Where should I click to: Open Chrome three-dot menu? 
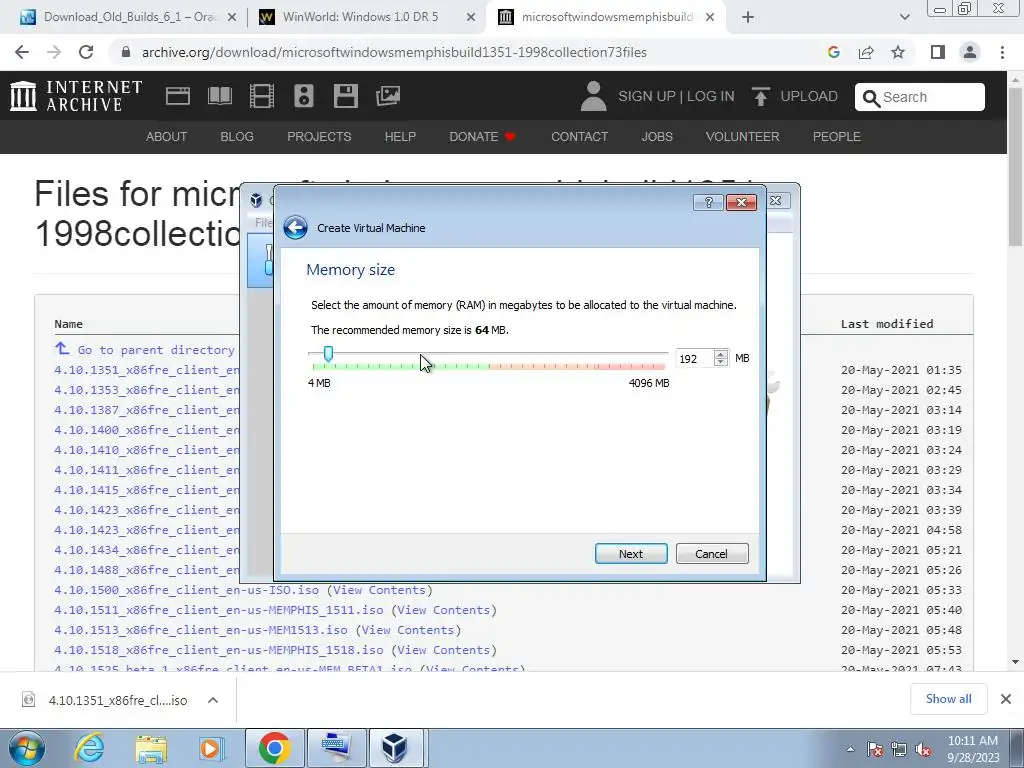tap(1002, 52)
